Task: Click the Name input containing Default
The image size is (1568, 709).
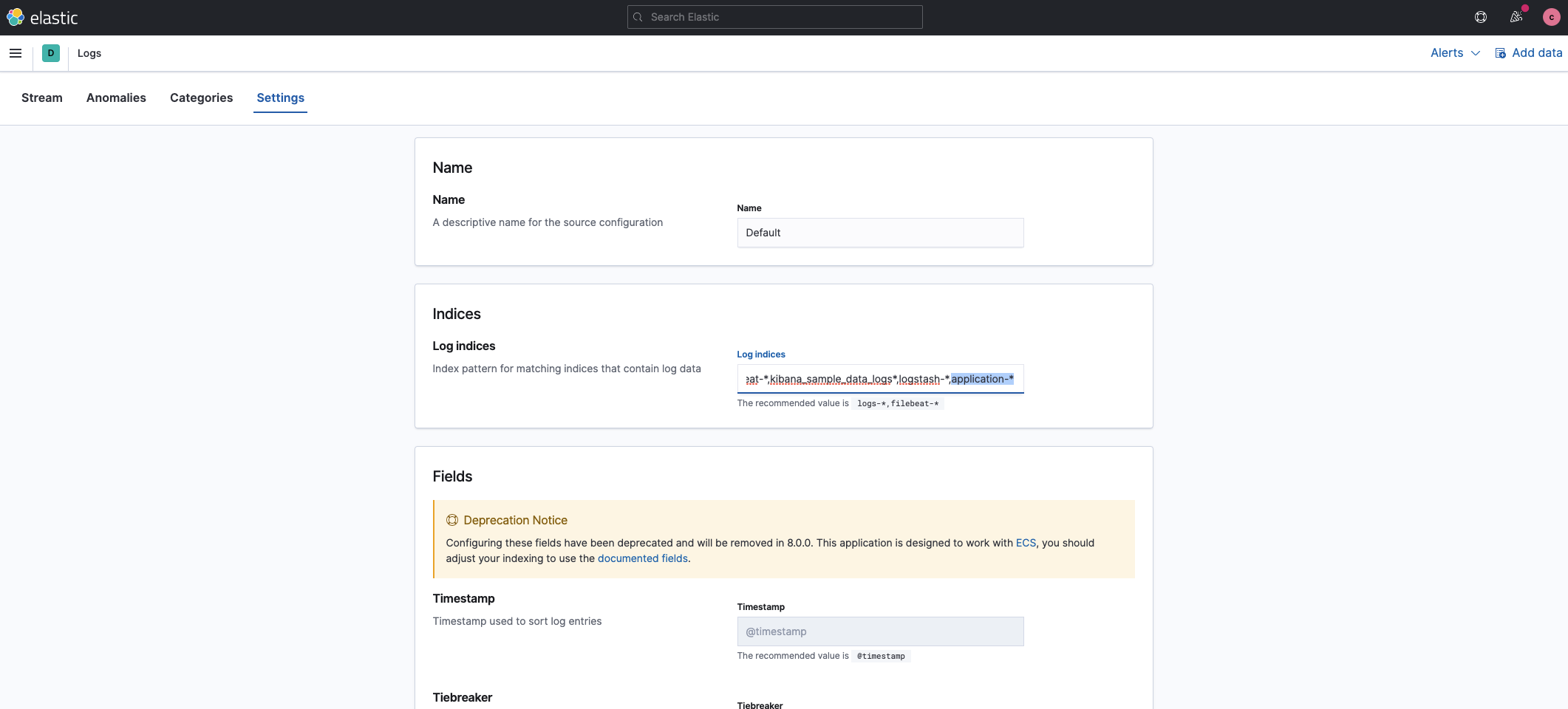Action: point(880,233)
